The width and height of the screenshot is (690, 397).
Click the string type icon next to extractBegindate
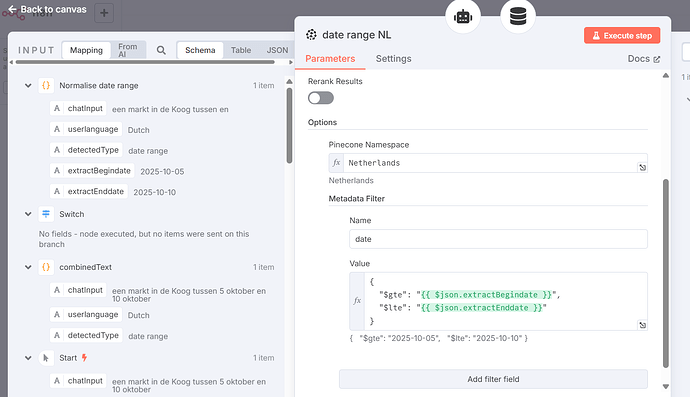57,171
